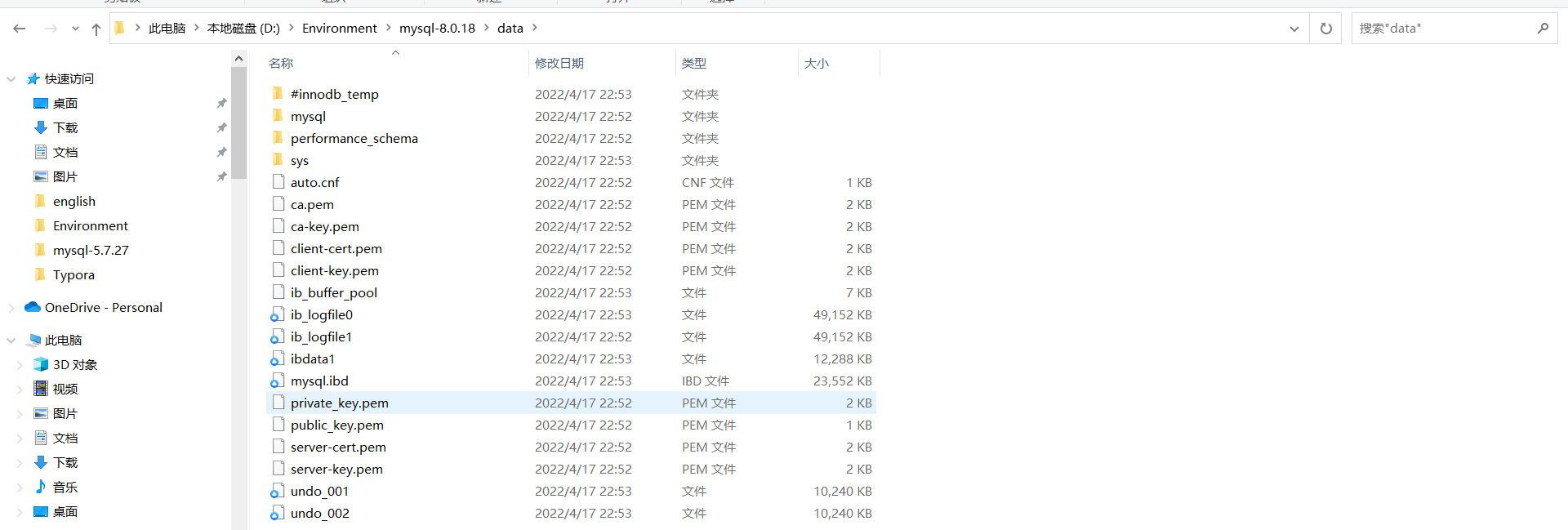Select 文档 documents icon in quick access
The height and width of the screenshot is (530, 1568).
[41, 152]
